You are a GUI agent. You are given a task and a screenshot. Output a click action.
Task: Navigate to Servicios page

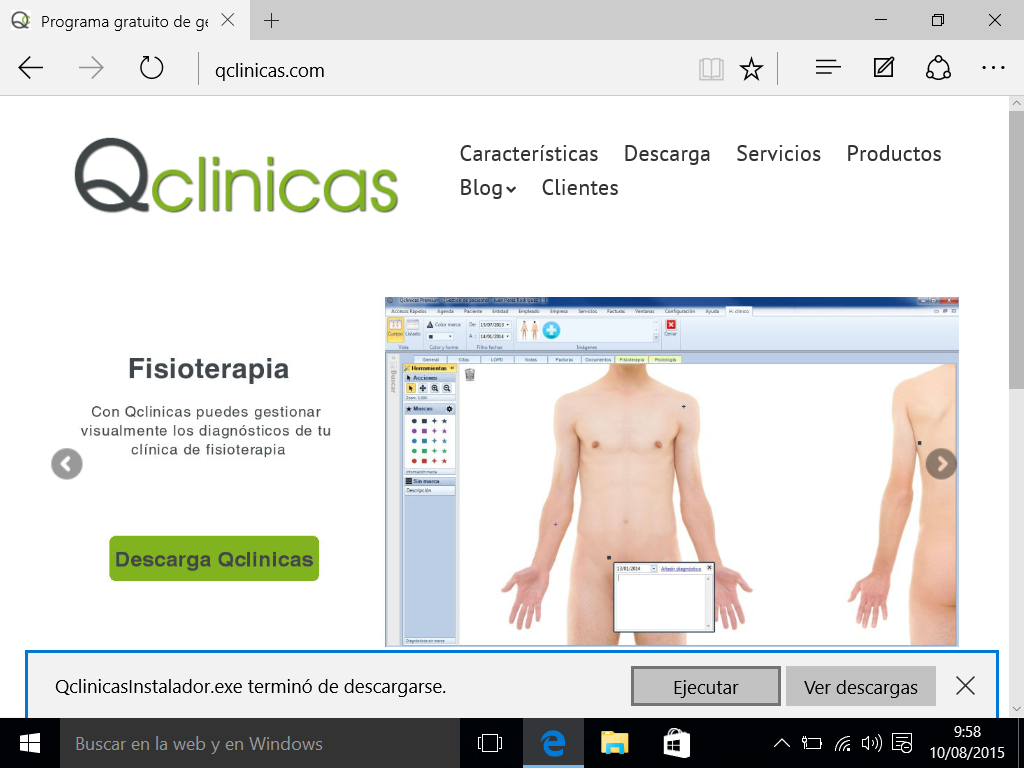778,154
